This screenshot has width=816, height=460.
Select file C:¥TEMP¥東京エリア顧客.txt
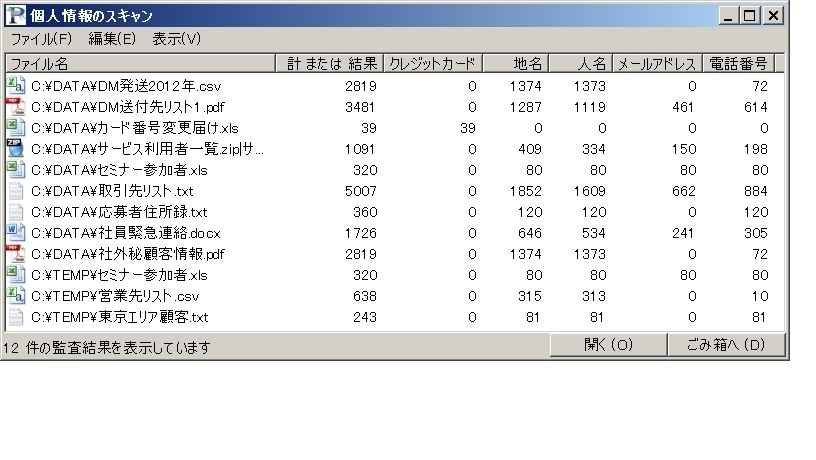pos(120,317)
